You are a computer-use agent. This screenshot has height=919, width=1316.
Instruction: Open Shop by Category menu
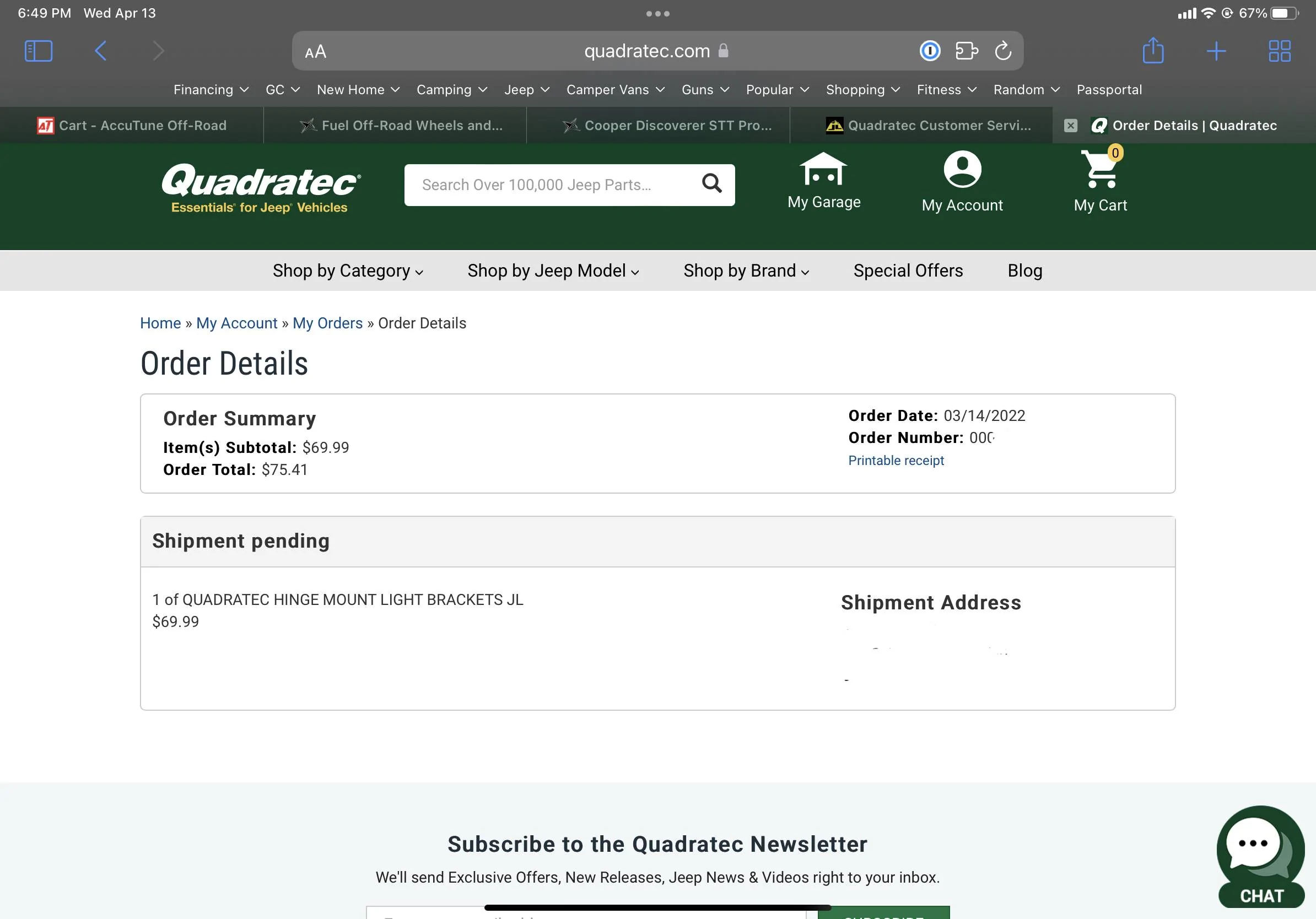tap(348, 271)
